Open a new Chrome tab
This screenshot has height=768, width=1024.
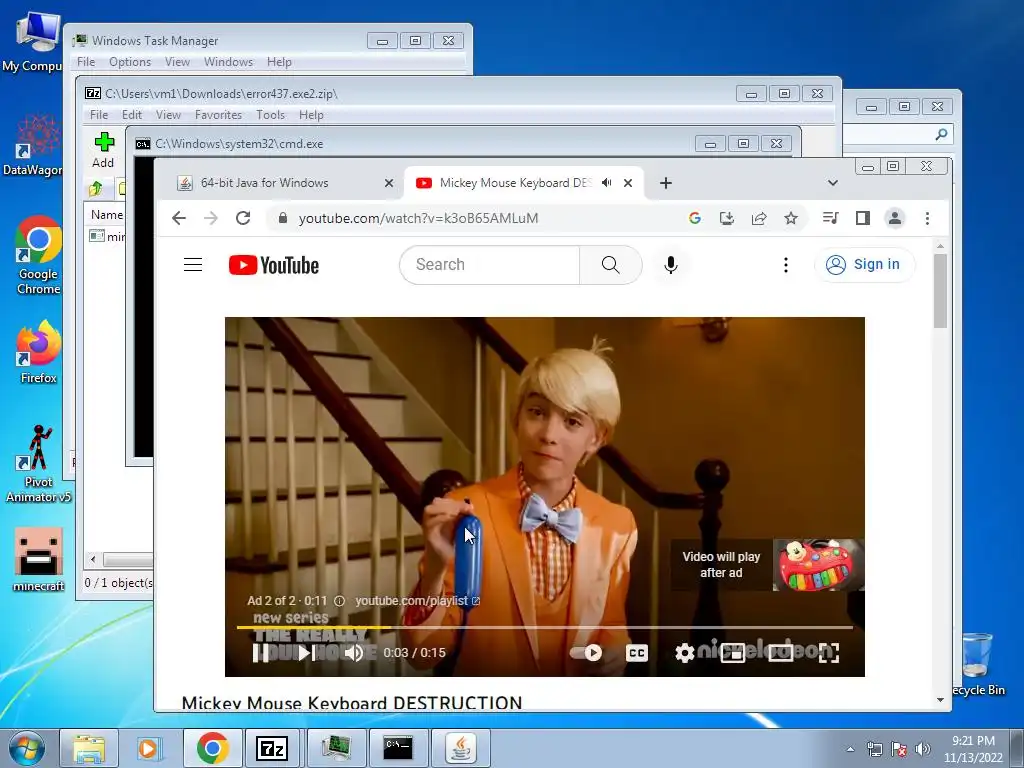point(665,183)
